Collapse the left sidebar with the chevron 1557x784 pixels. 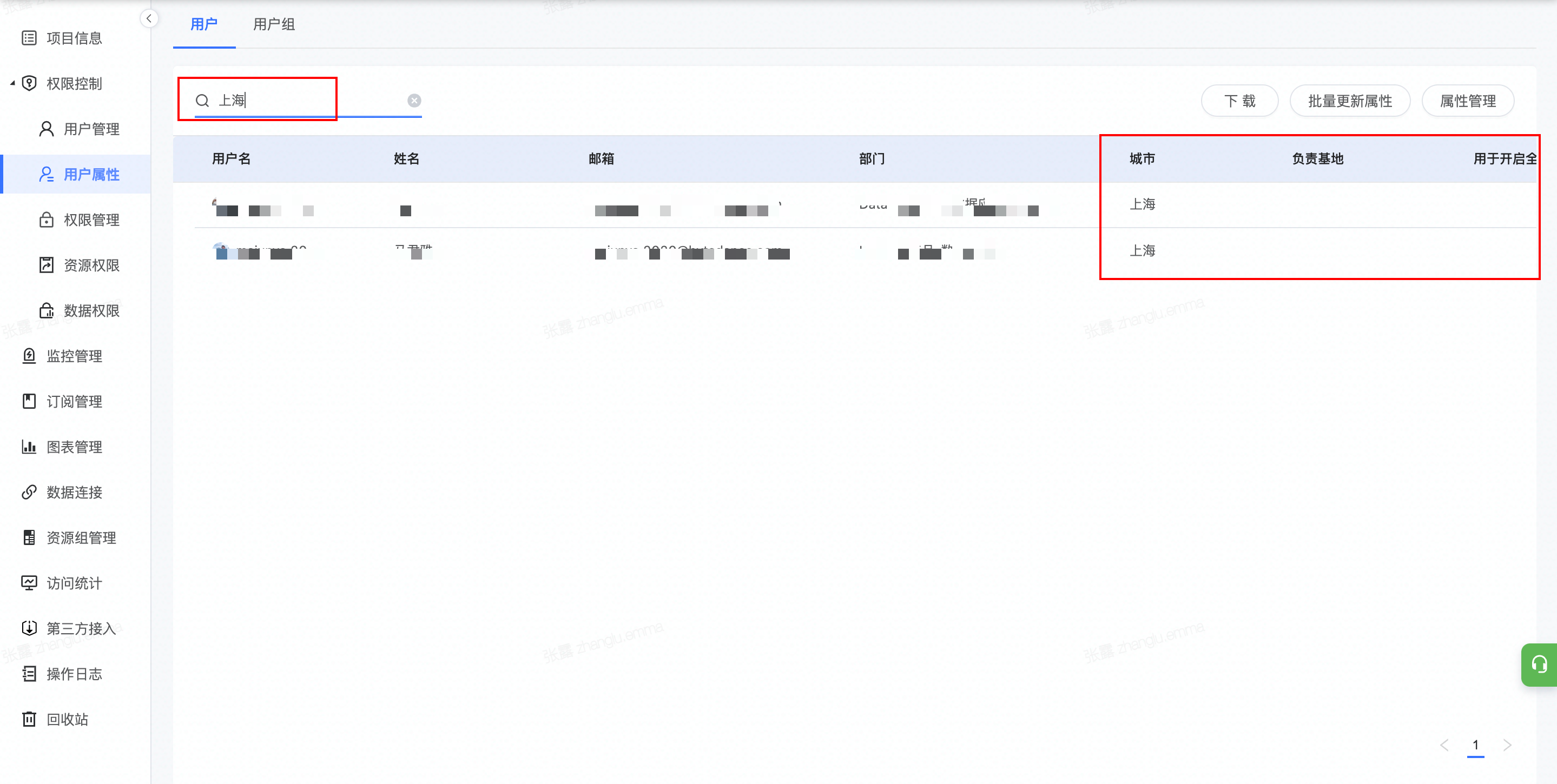[149, 18]
